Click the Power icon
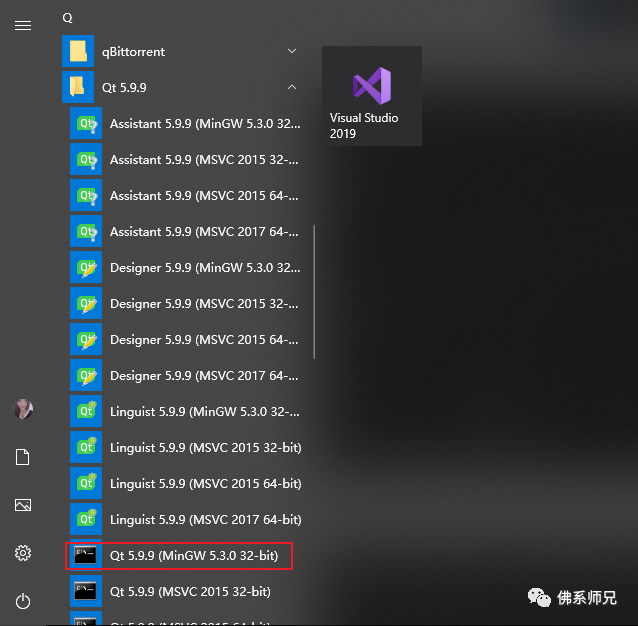The image size is (638, 626). [x=23, y=601]
